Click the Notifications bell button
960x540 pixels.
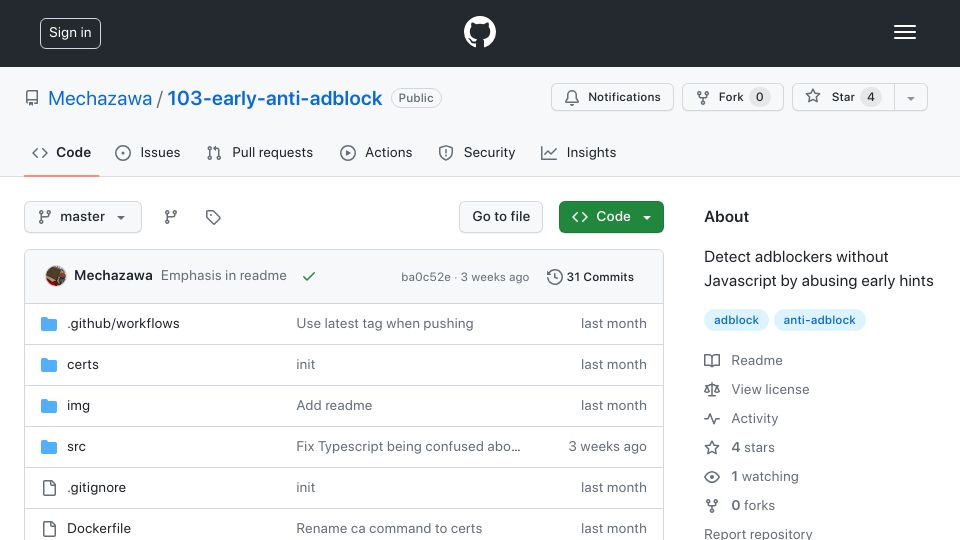(612, 97)
